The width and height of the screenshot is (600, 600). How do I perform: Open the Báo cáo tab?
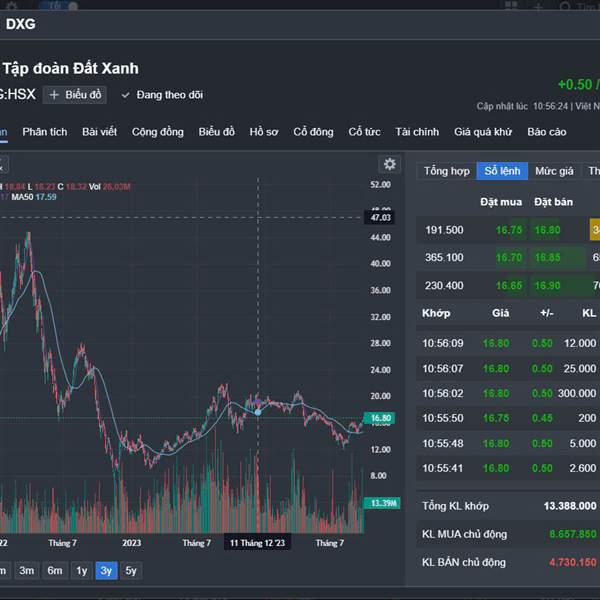tap(547, 132)
